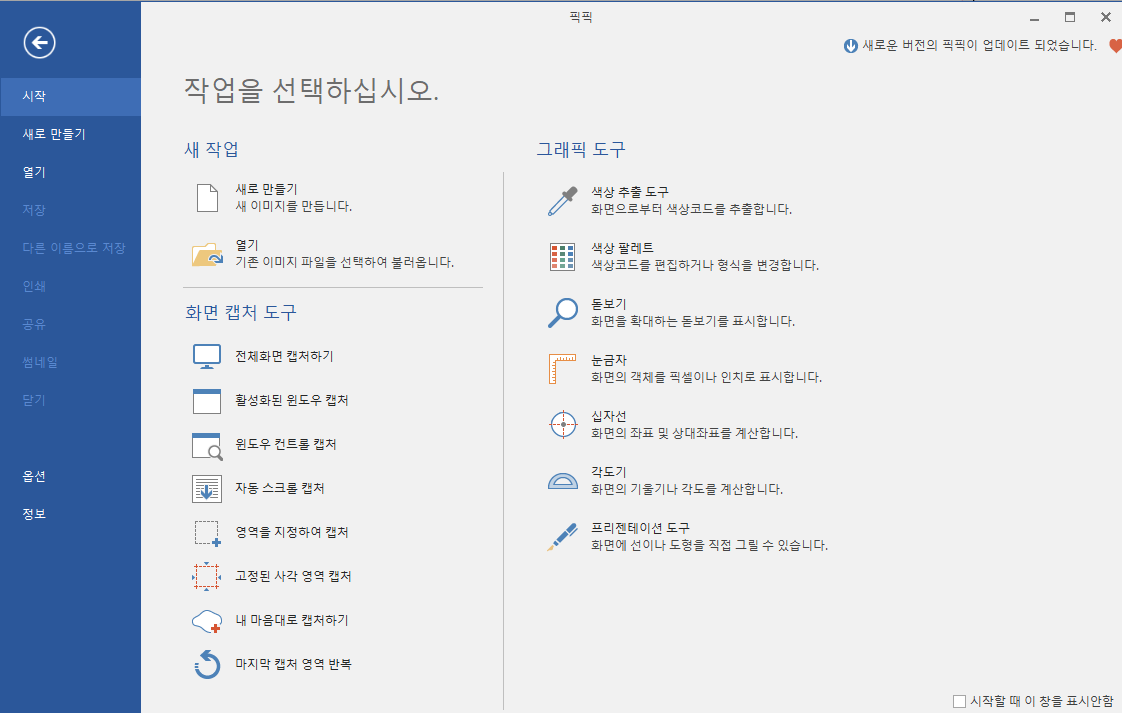Open 정보 in the sidebar
This screenshot has height=713, width=1122.
point(70,515)
